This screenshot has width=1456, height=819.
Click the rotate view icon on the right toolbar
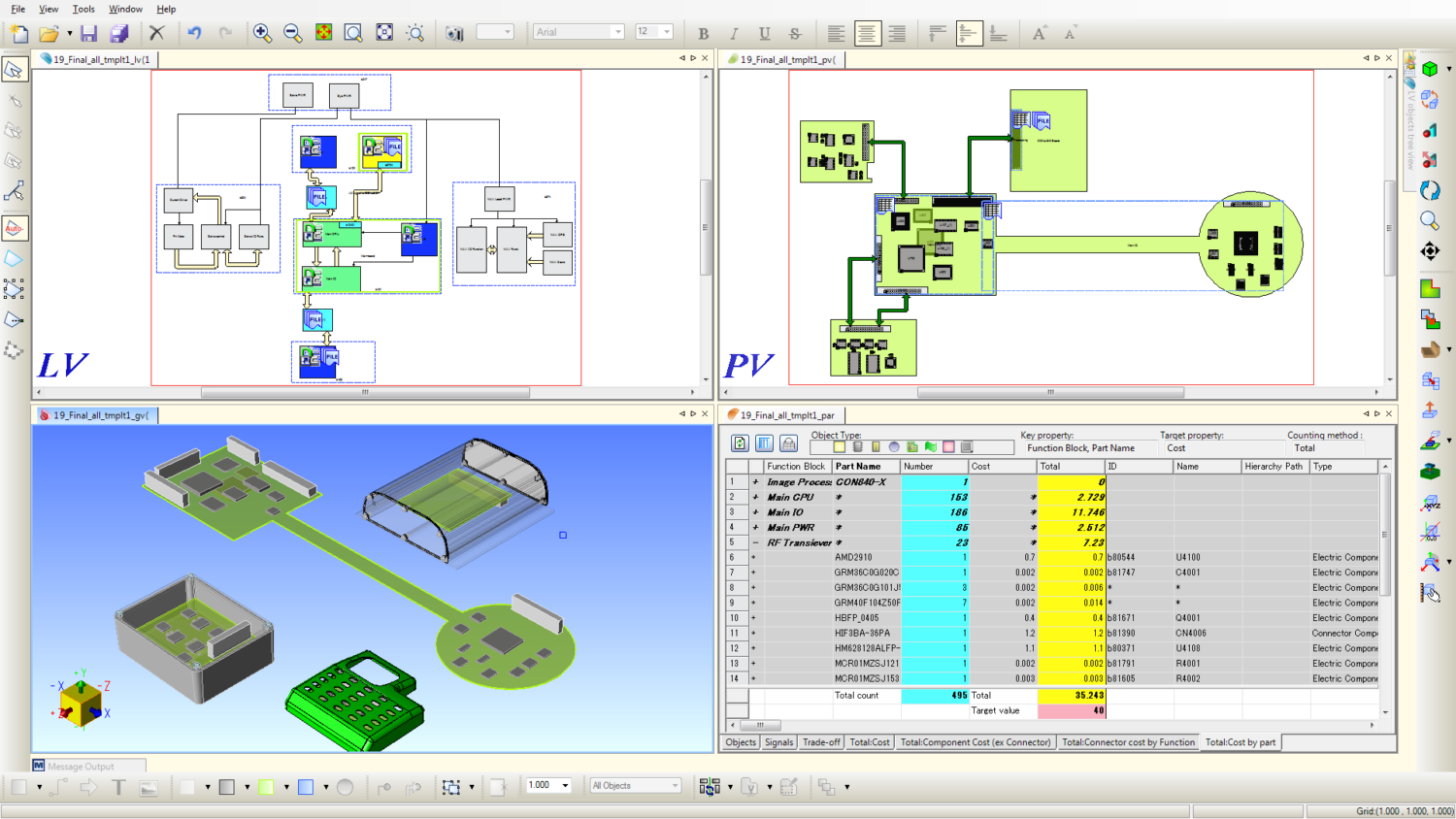[1430, 190]
